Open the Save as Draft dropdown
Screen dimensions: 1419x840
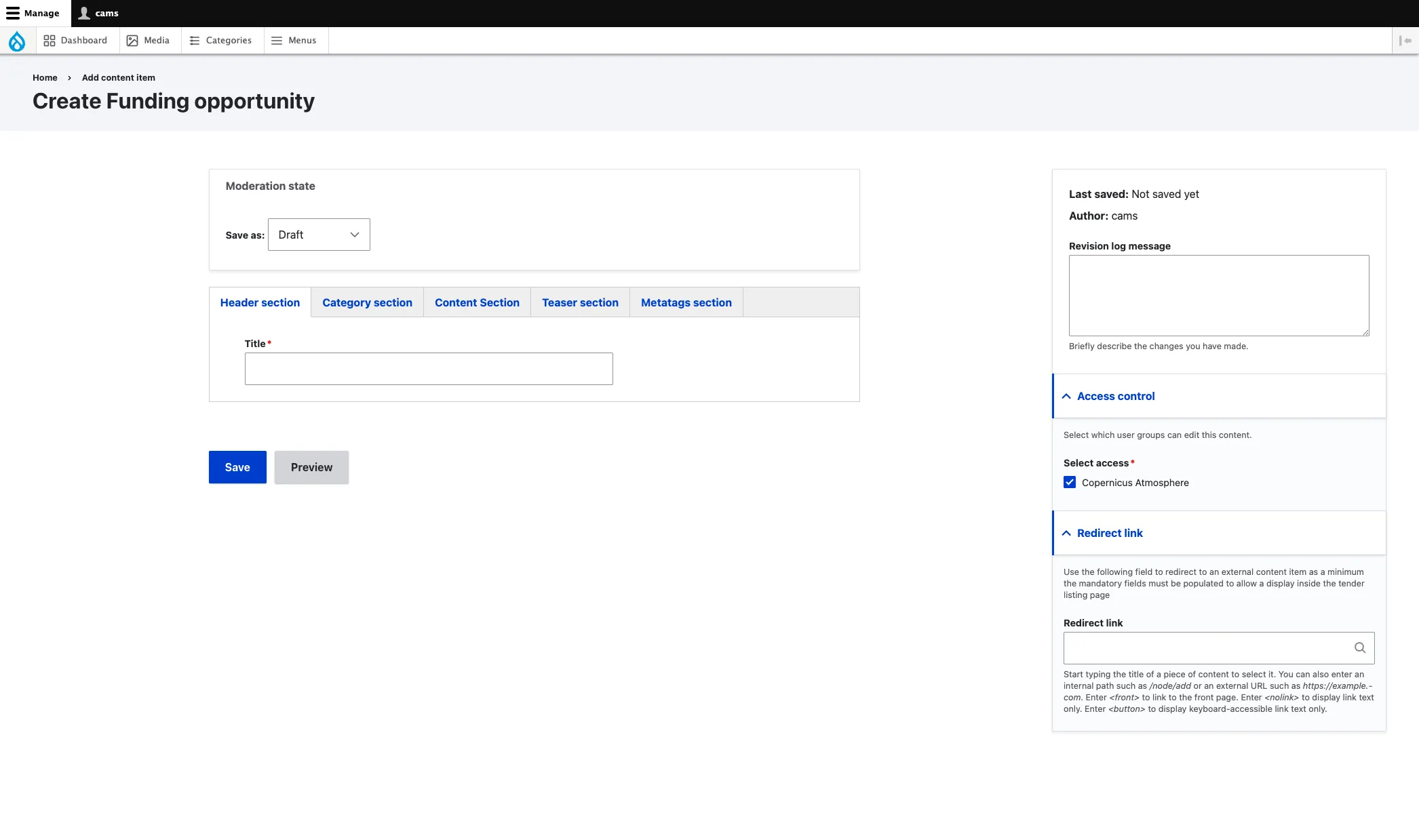319,235
